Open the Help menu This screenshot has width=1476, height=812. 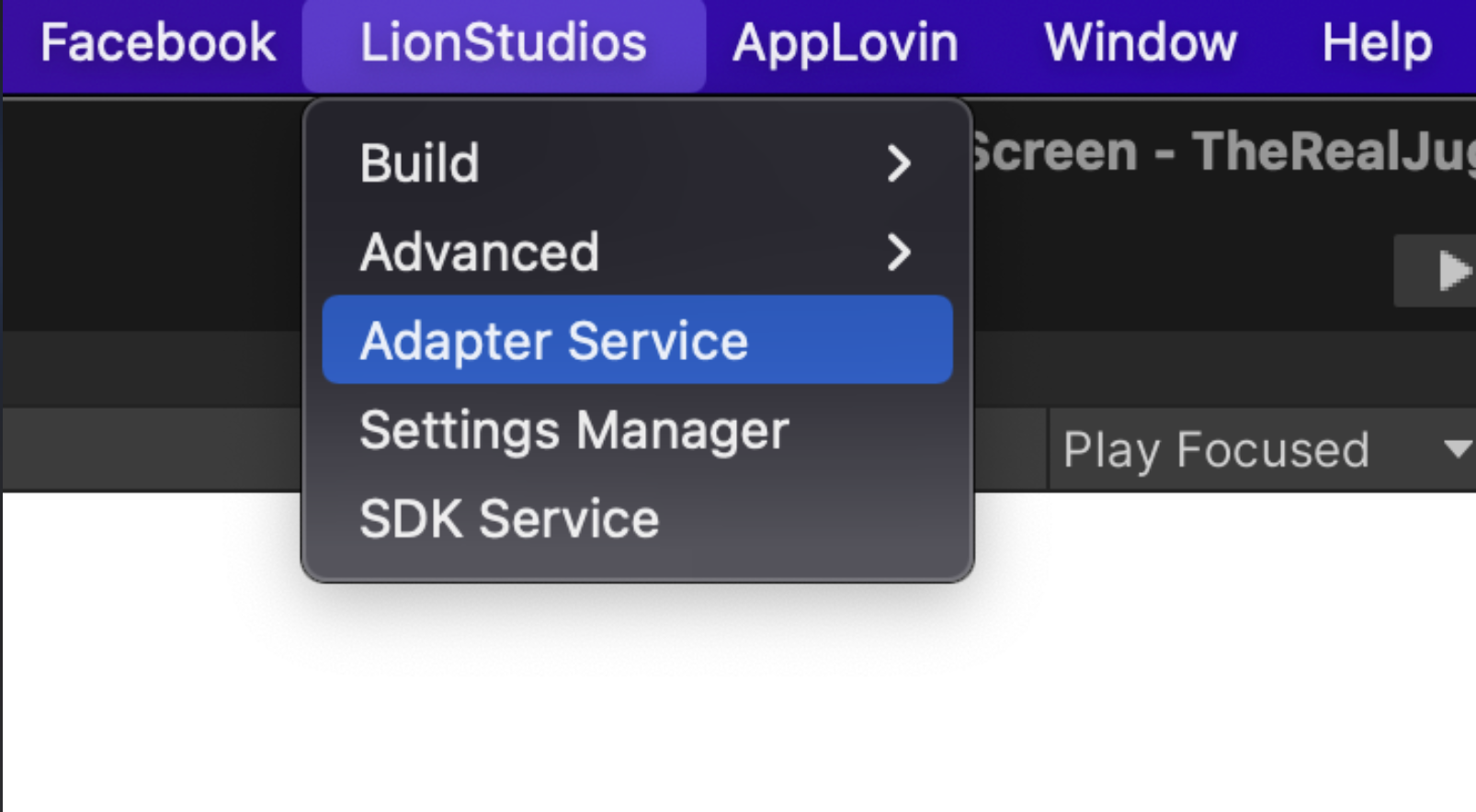point(1377,43)
